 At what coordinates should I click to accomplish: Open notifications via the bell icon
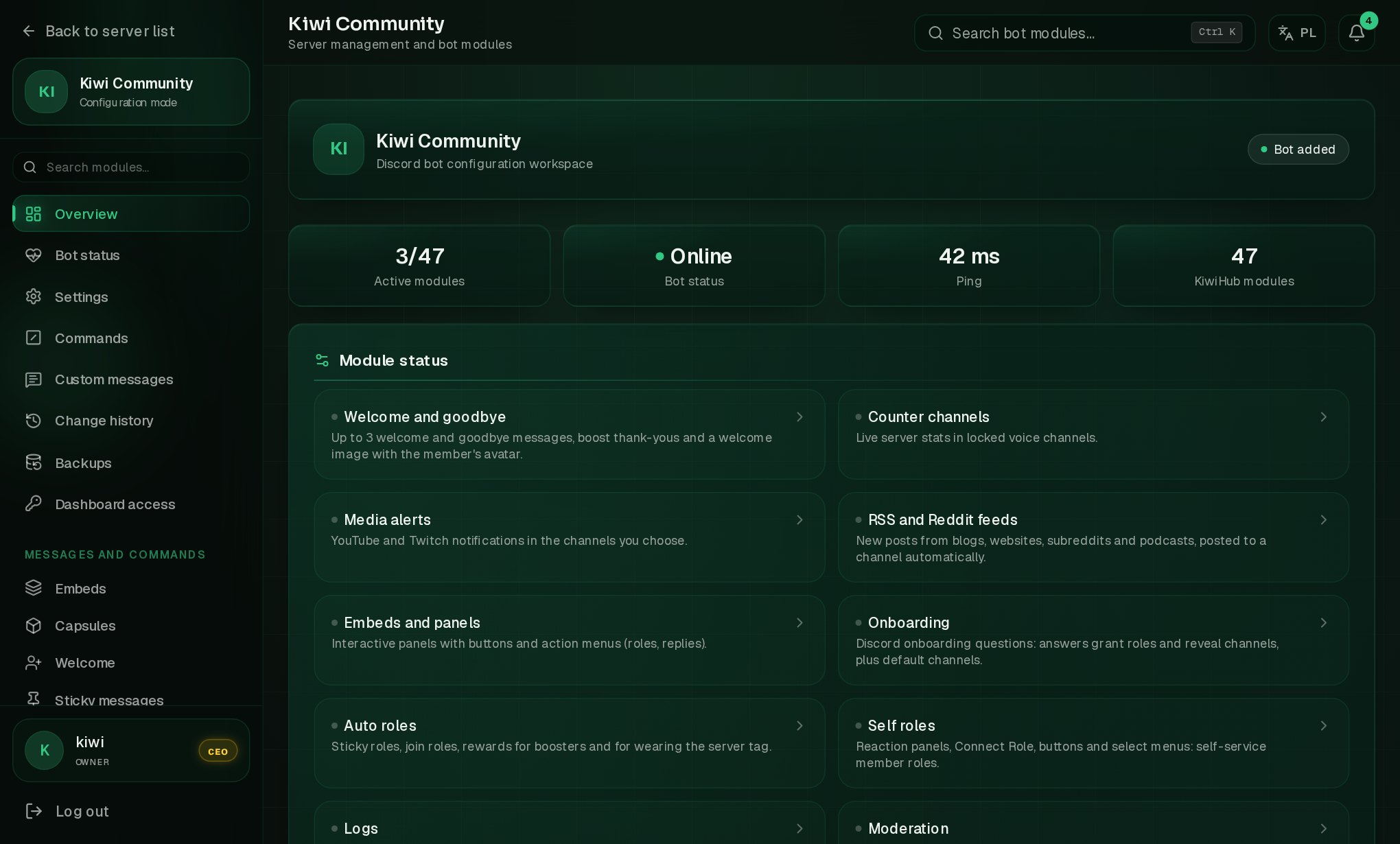click(1356, 33)
